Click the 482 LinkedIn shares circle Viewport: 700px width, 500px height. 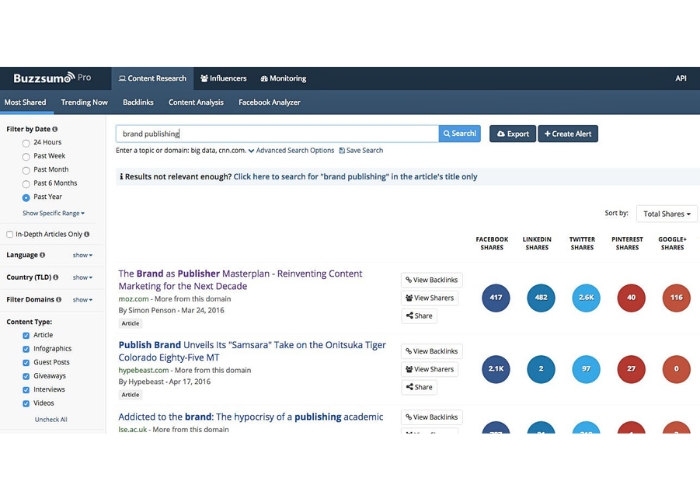pyautogui.click(x=541, y=298)
